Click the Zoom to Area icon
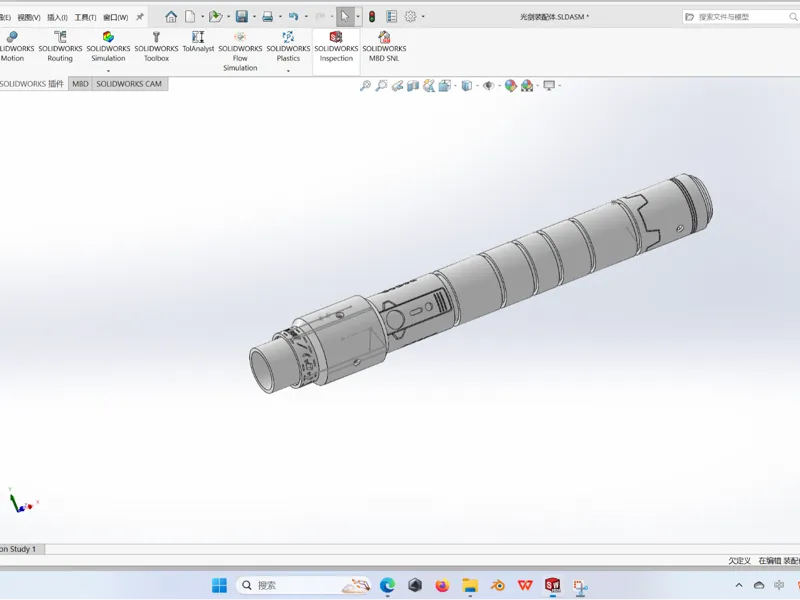 pos(381,86)
